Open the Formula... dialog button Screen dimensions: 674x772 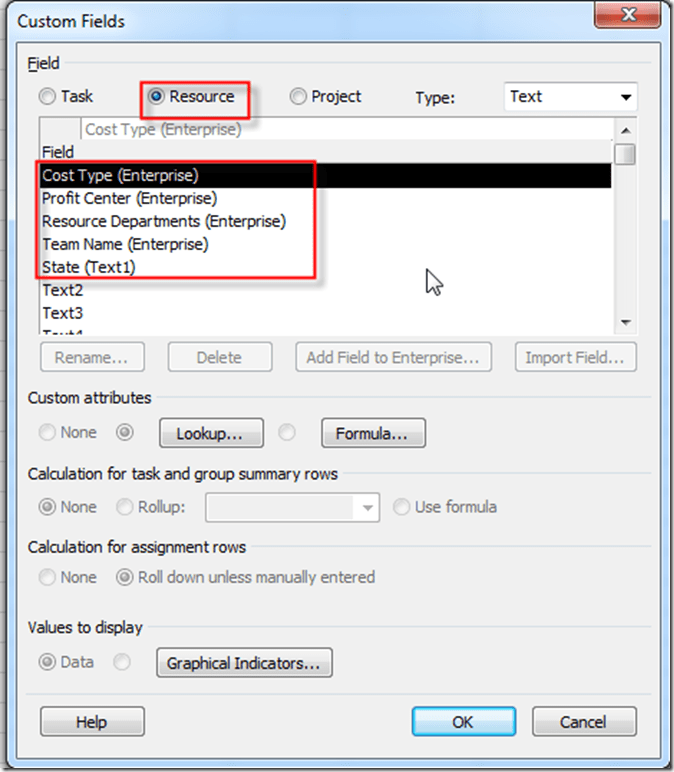[x=372, y=434]
